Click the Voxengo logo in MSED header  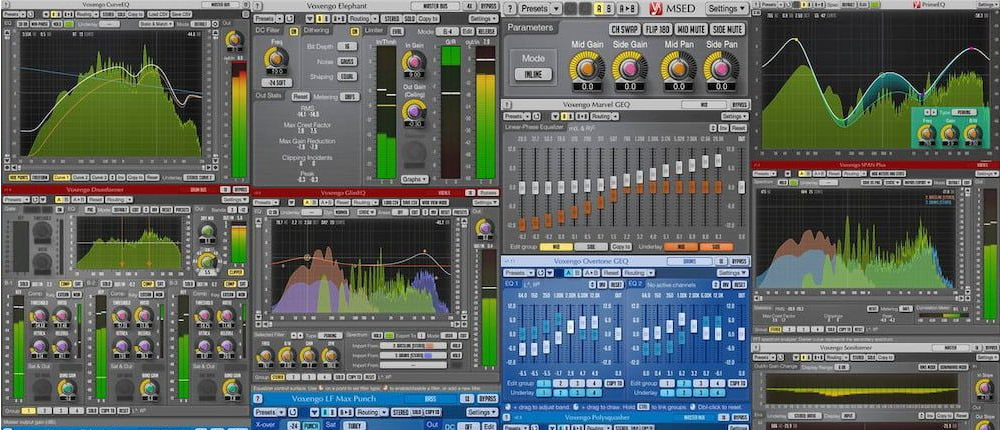pos(655,9)
